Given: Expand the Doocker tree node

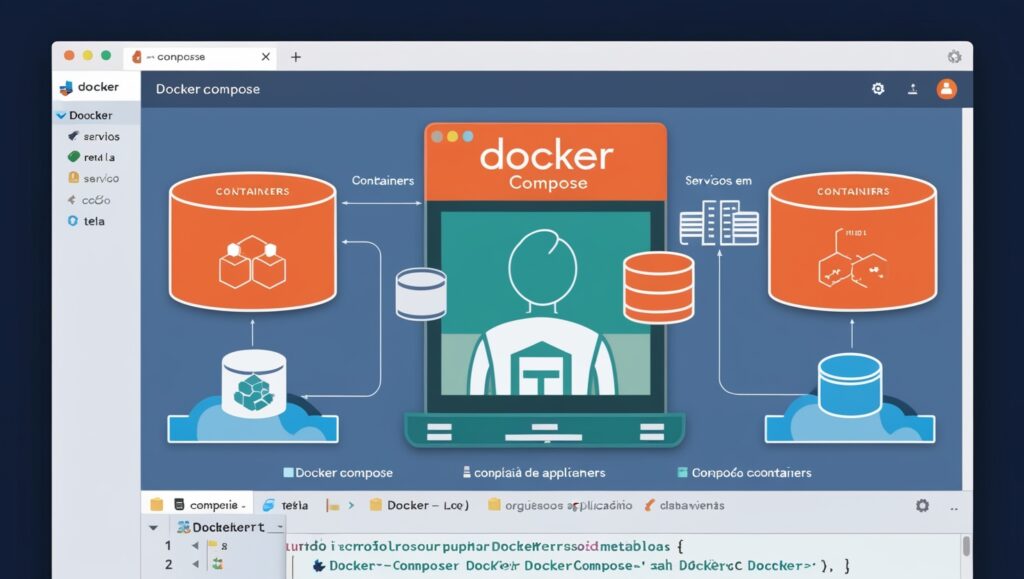Looking at the screenshot, I should (x=60, y=116).
